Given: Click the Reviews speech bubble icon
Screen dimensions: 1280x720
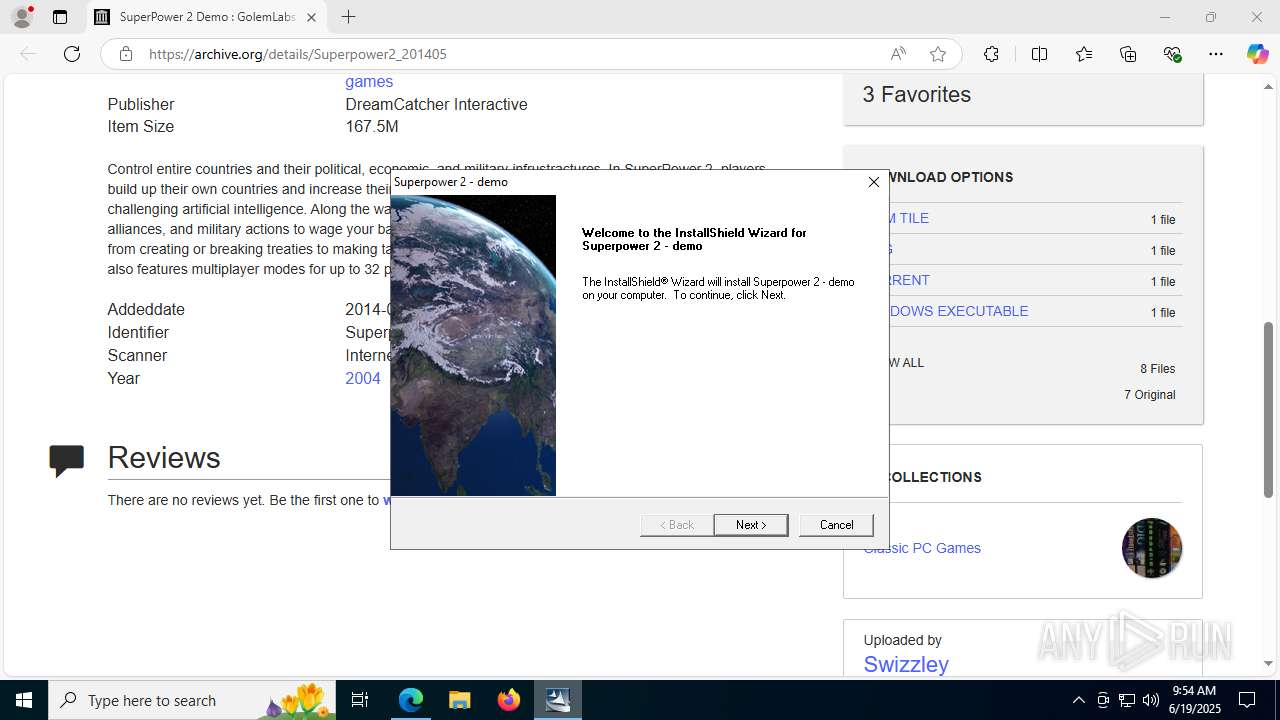Looking at the screenshot, I should pyautogui.click(x=67, y=460).
